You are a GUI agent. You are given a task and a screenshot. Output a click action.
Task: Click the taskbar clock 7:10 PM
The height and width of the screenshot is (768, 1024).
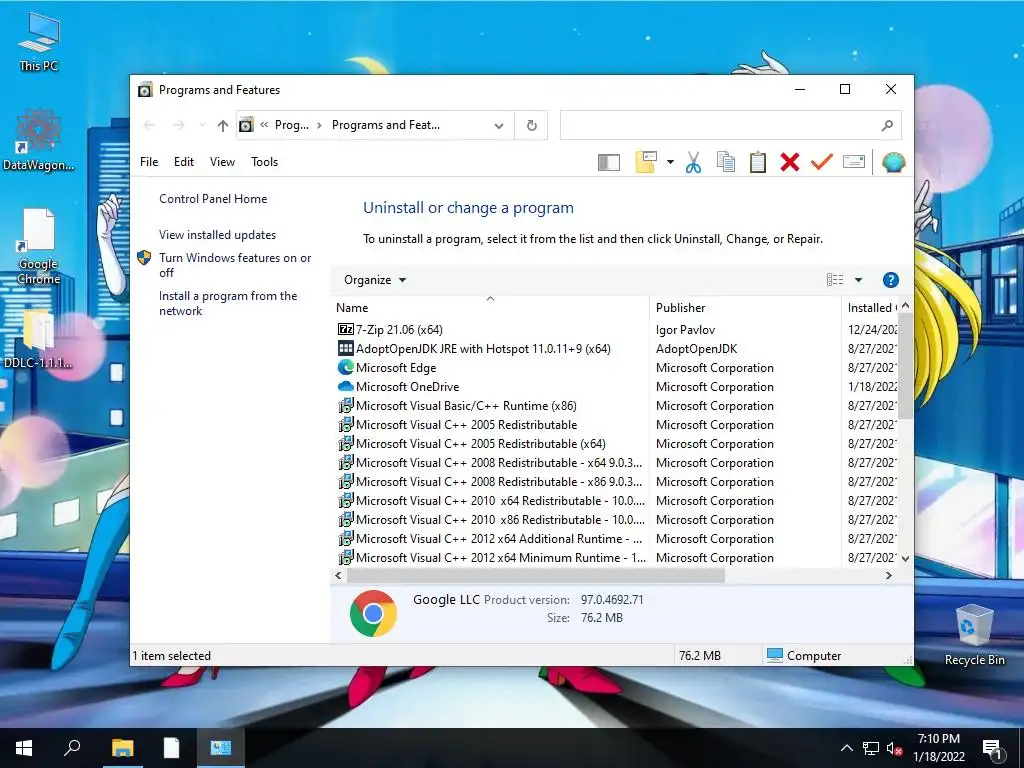tap(938, 748)
